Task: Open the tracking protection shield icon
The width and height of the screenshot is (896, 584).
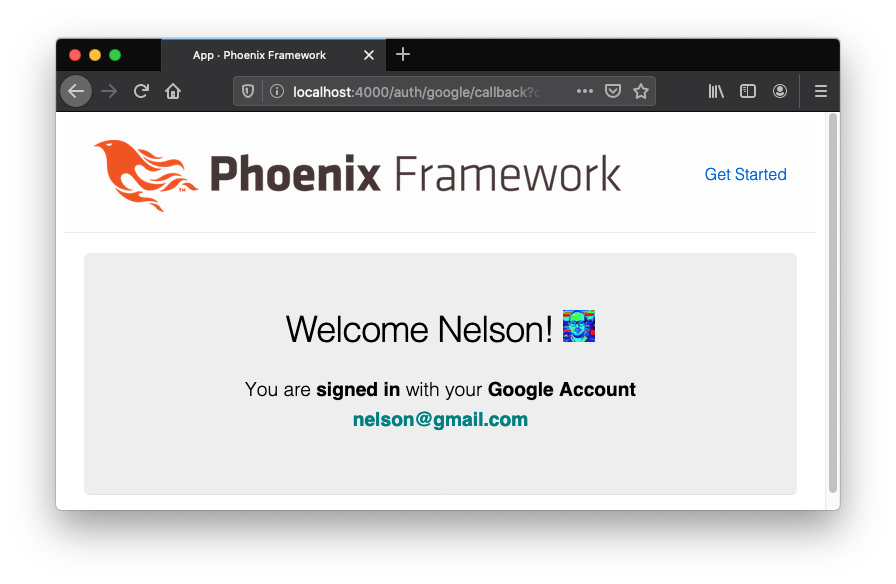Action: 247,91
